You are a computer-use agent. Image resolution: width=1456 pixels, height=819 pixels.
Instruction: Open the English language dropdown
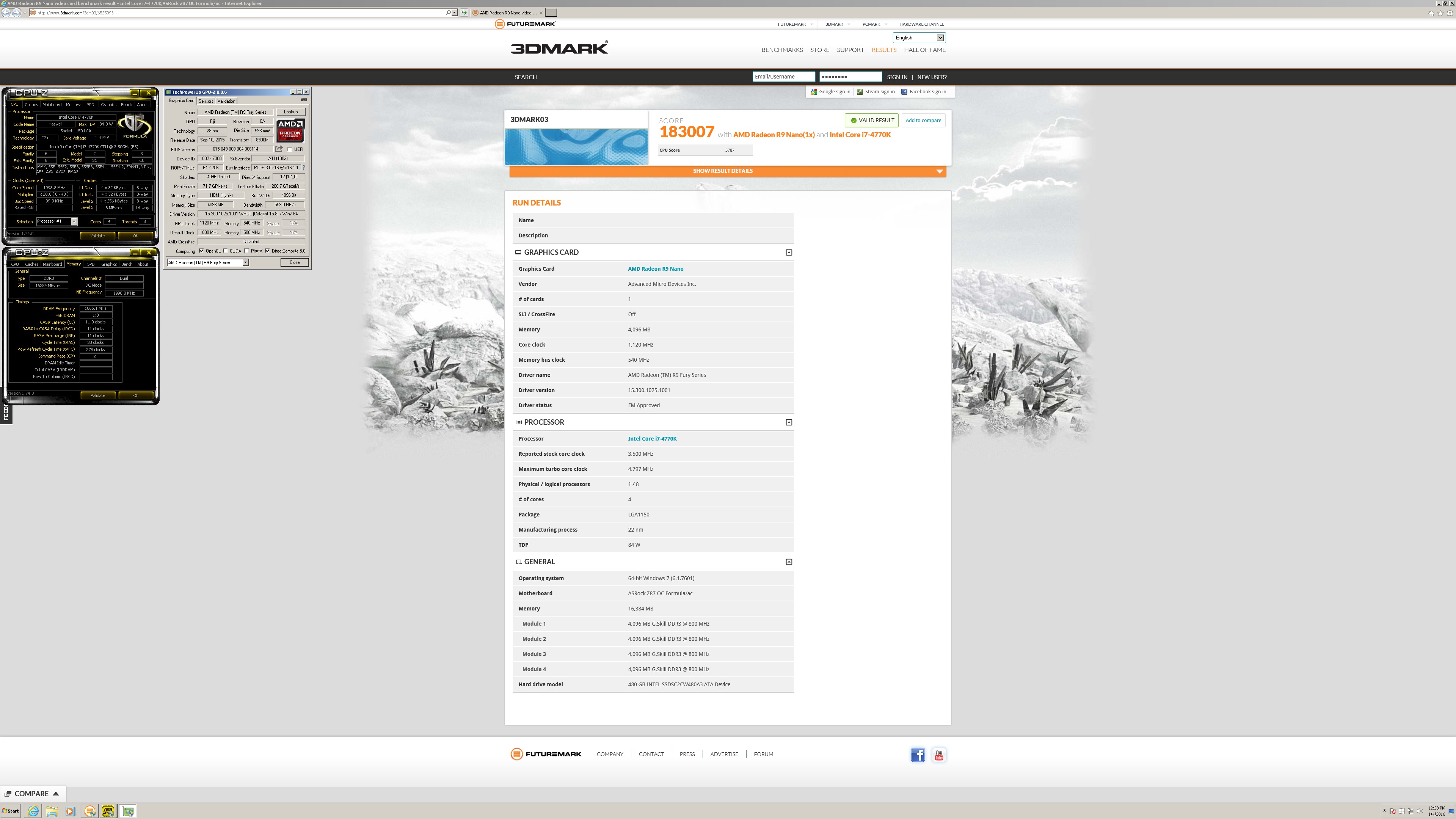(919, 38)
